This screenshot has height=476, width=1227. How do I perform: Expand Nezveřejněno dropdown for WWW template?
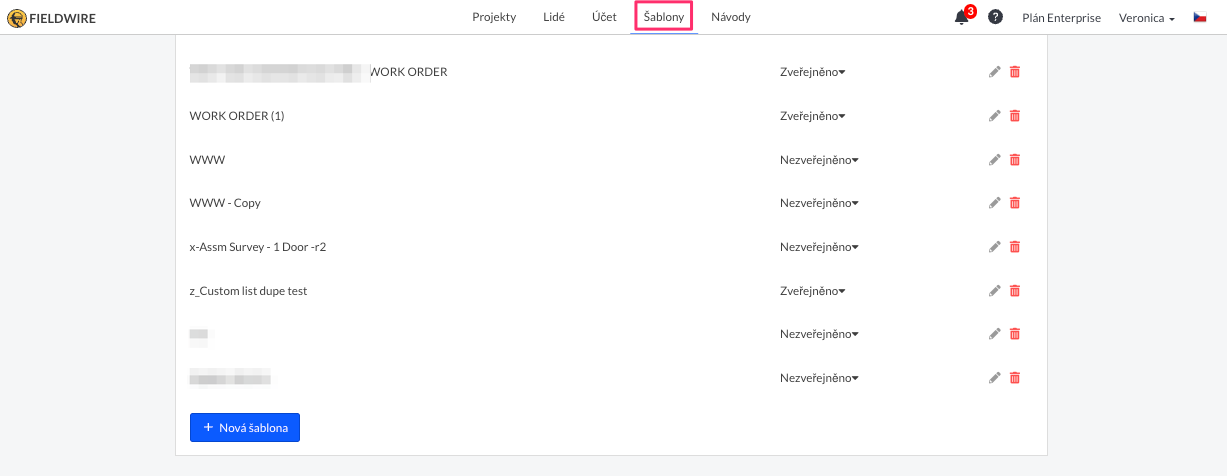tap(819, 160)
